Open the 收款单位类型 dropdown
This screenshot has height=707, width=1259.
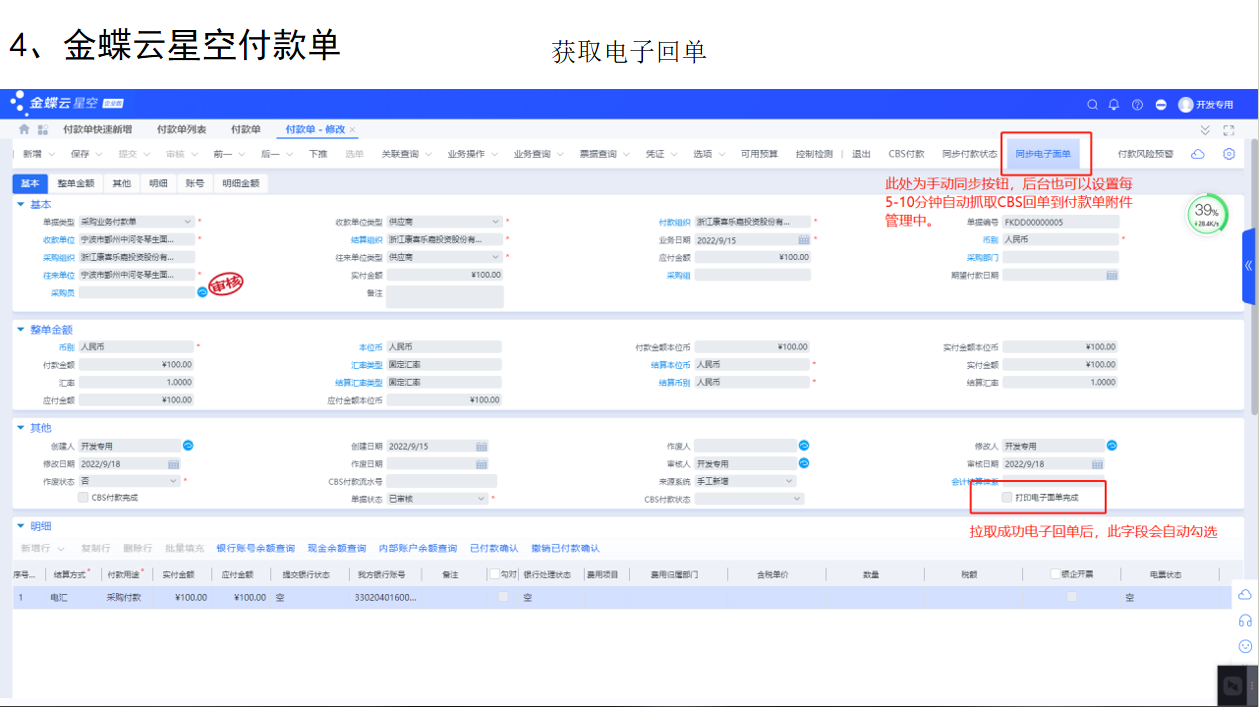(x=496, y=222)
